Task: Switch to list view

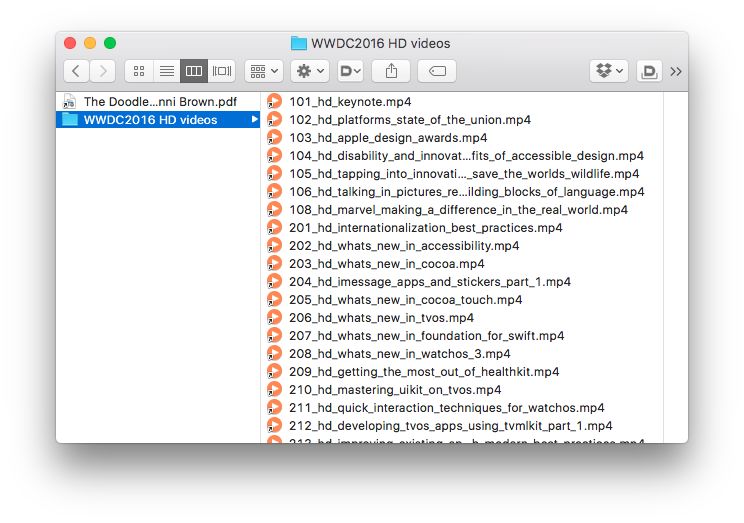Action: [x=167, y=71]
